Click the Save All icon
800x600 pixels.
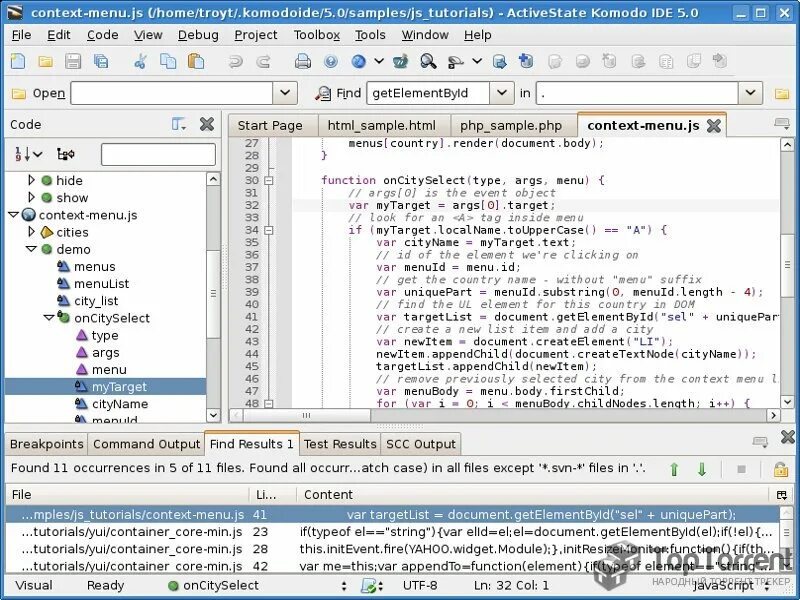101,62
